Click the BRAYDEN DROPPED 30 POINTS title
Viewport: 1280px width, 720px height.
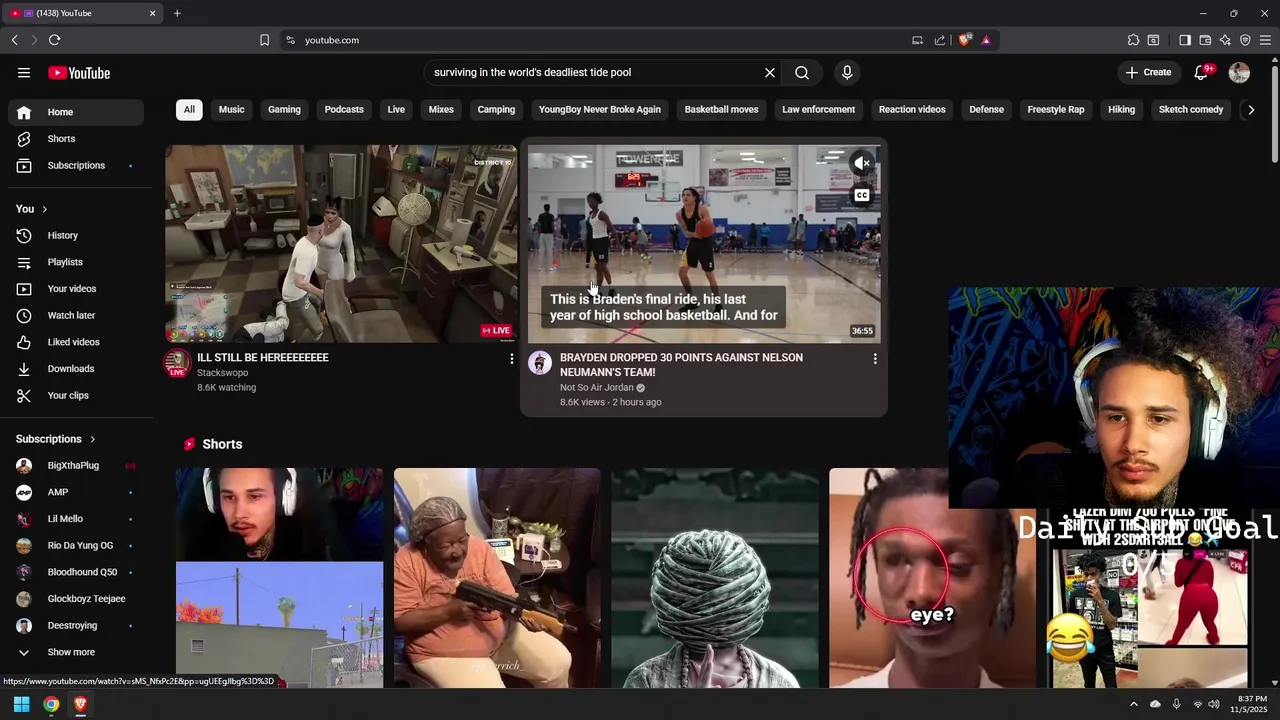coord(681,365)
